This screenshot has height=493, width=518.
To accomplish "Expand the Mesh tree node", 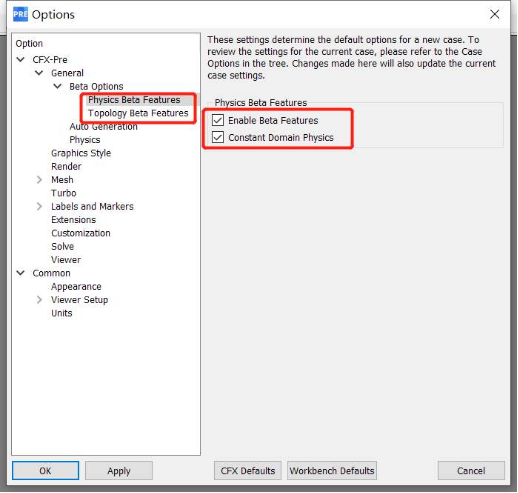I will tap(39, 180).
